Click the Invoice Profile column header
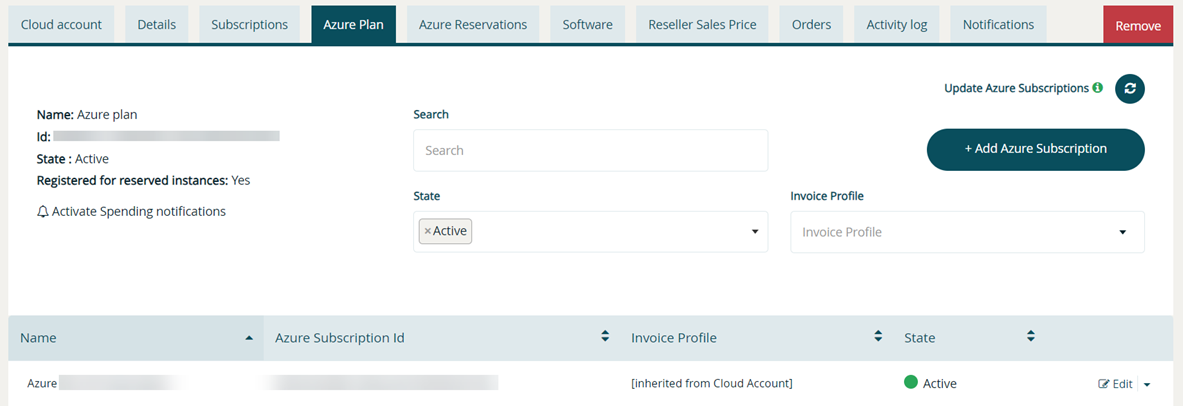Viewport: 1183px width, 406px height. click(x=756, y=338)
